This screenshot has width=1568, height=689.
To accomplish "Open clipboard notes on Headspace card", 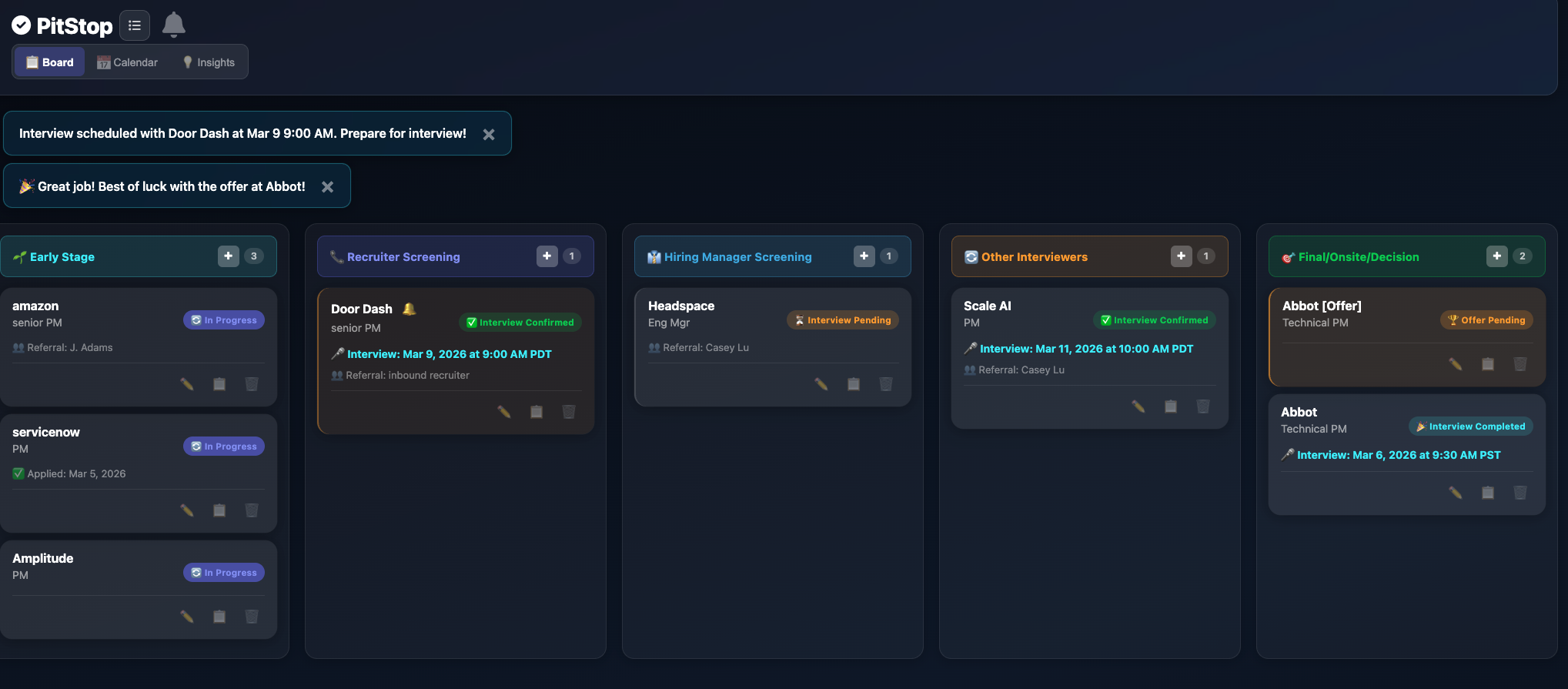I will [854, 383].
